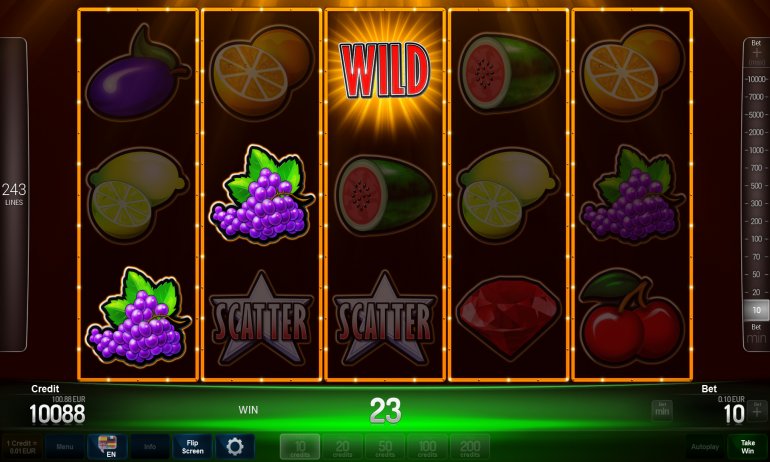Open the Info panel
Screen dimensions: 770x462
pos(150,446)
